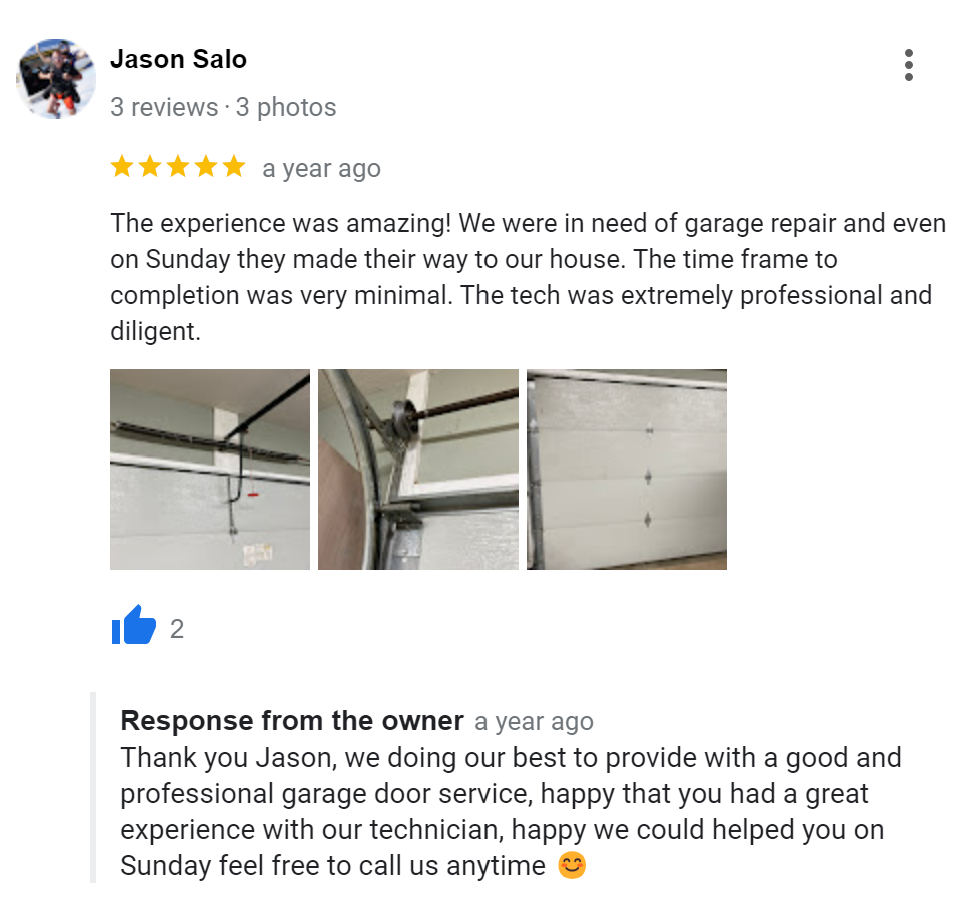The height and width of the screenshot is (910, 968).
Task: Click review text starting The experience was amazing
Action: coord(528,277)
